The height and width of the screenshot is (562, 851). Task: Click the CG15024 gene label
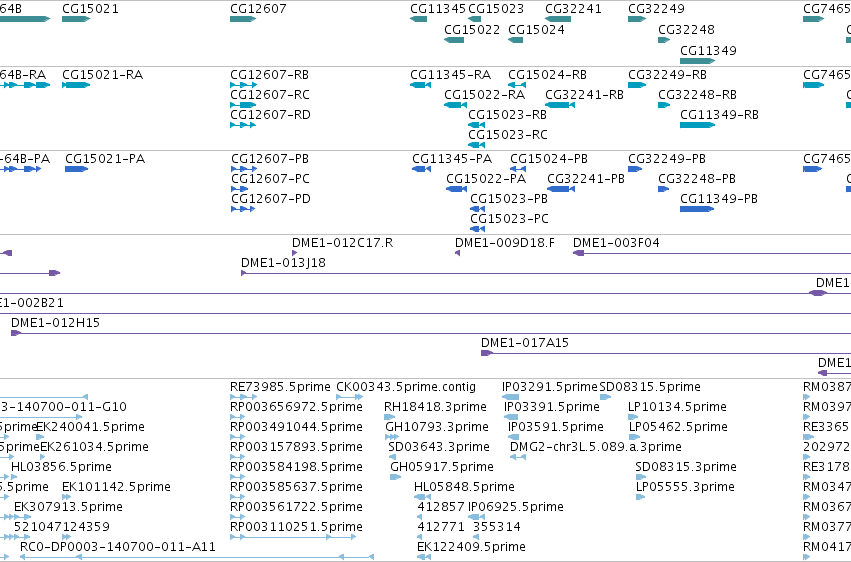click(536, 29)
